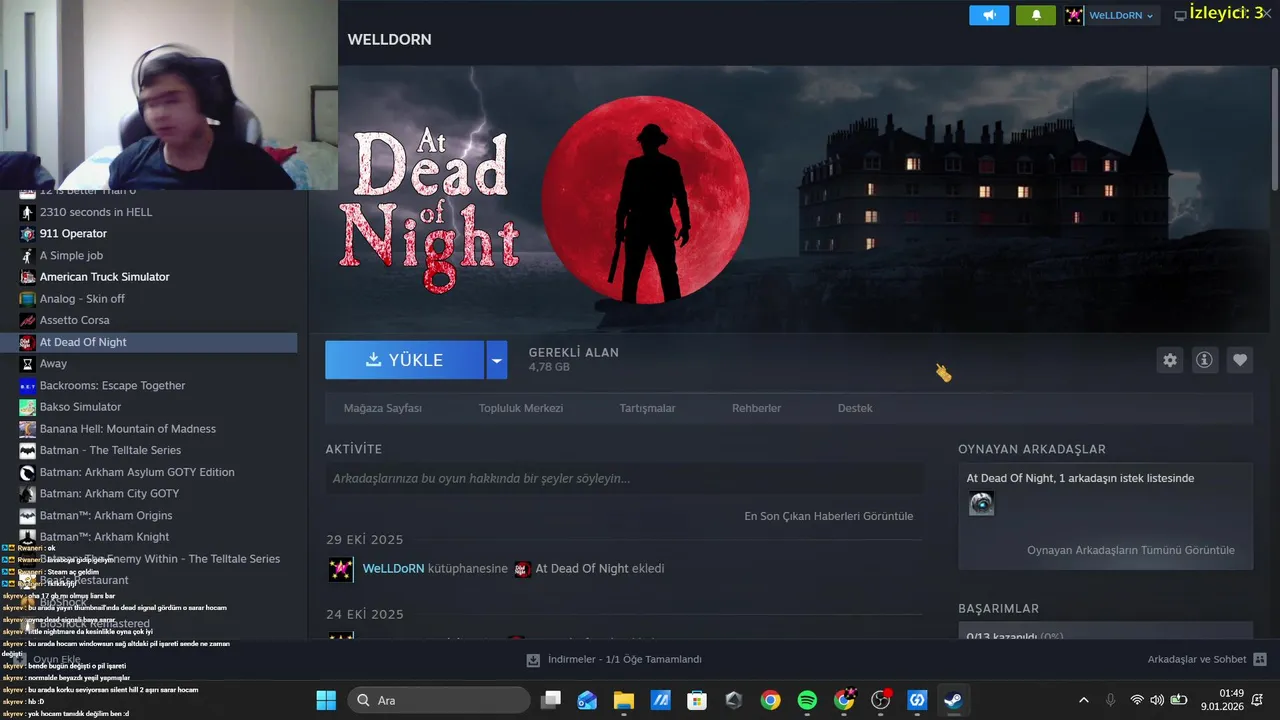Show game info icon
This screenshot has width=1280, height=720.
point(1205,360)
